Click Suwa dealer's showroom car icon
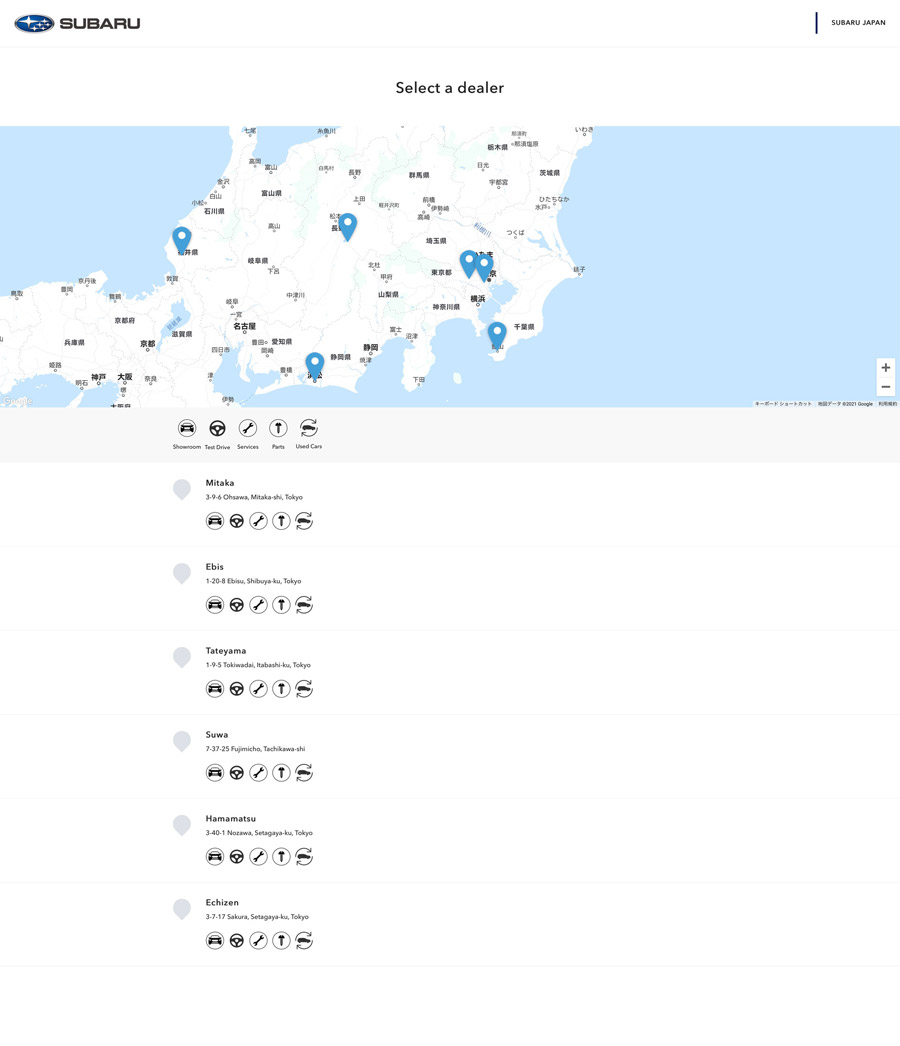 pyautogui.click(x=214, y=773)
